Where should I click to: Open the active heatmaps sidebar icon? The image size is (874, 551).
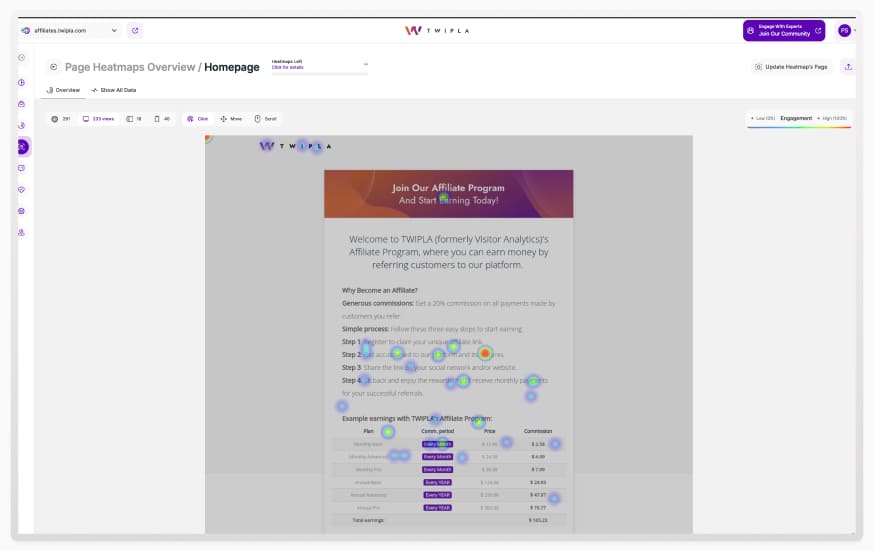point(22,147)
